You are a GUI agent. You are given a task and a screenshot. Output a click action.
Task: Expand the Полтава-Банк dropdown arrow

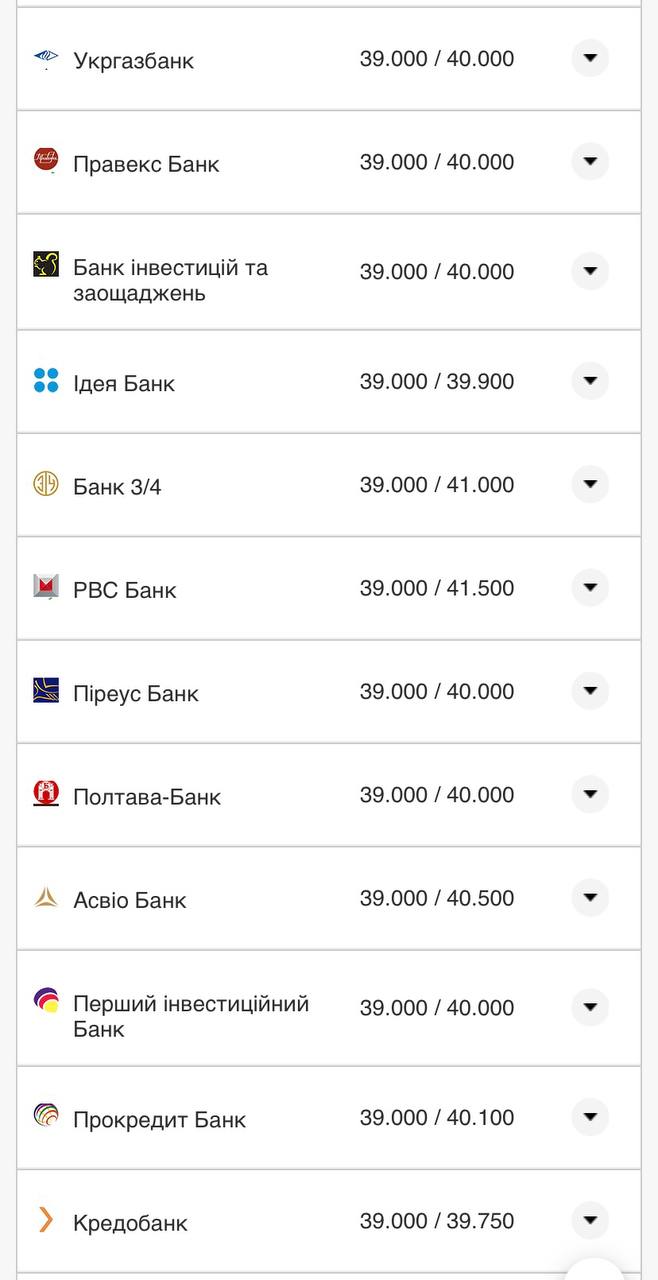[x=590, y=794]
